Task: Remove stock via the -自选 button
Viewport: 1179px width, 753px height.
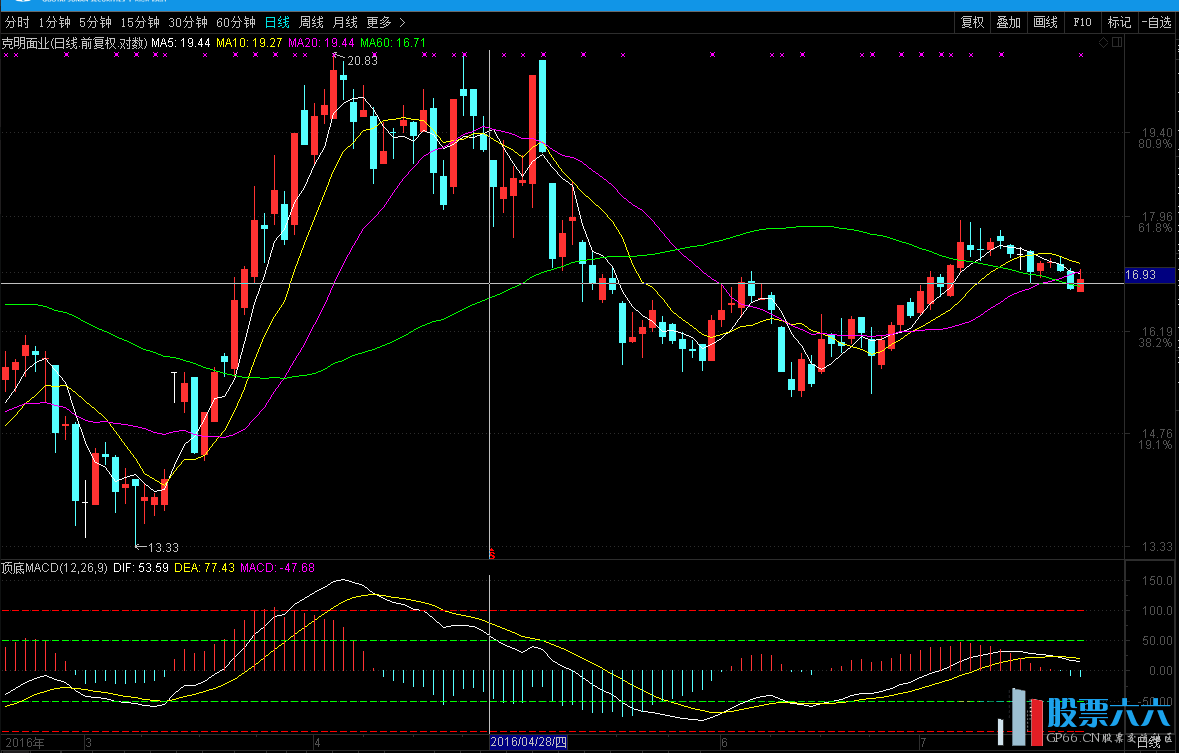Action: pyautogui.click(x=1158, y=22)
